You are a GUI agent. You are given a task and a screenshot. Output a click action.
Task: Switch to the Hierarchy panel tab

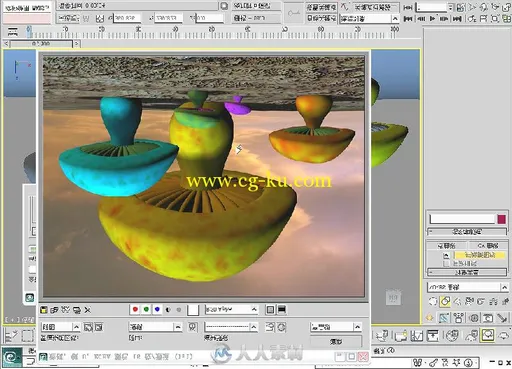pyautogui.click(x=459, y=318)
